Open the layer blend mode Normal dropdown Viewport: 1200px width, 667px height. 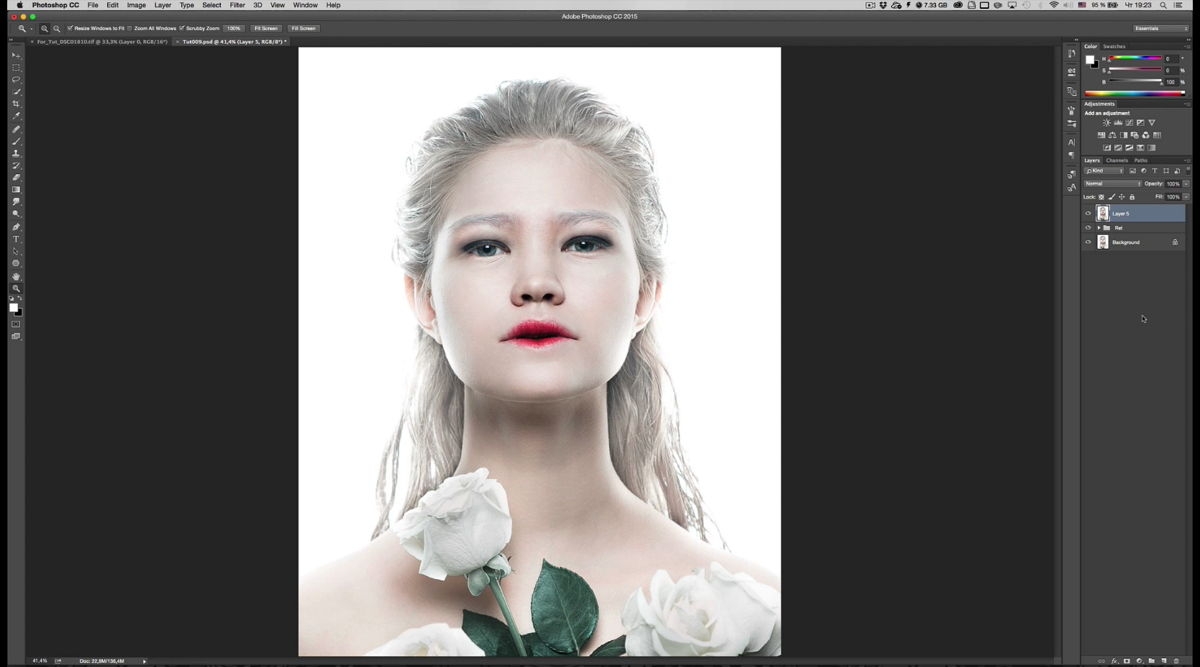click(x=1112, y=184)
